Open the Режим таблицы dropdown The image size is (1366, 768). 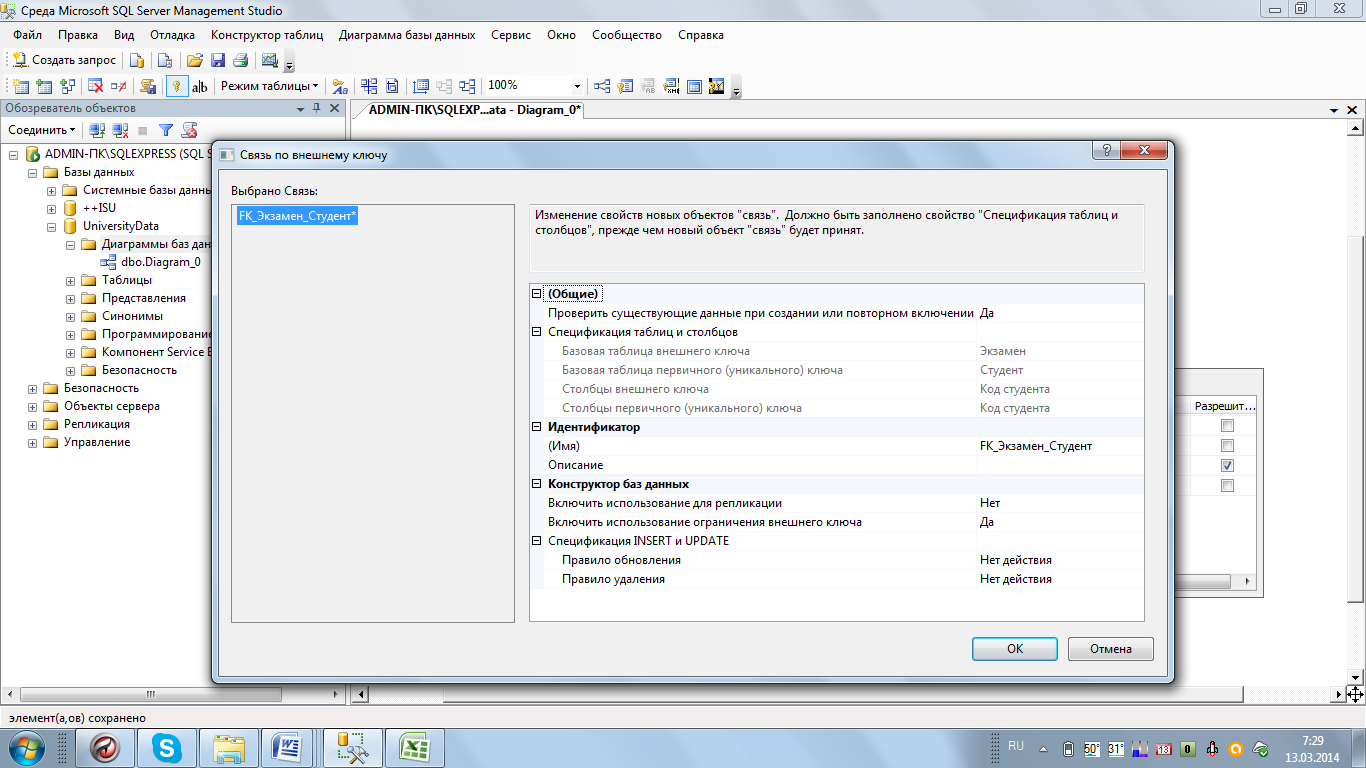pos(270,86)
